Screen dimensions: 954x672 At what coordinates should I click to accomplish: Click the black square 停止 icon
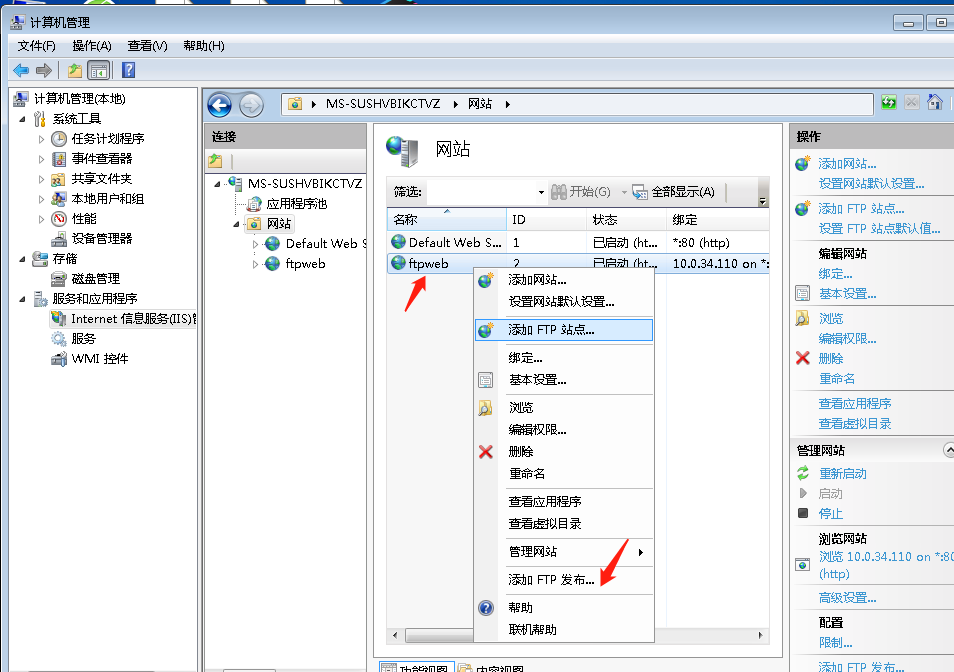(801, 513)
